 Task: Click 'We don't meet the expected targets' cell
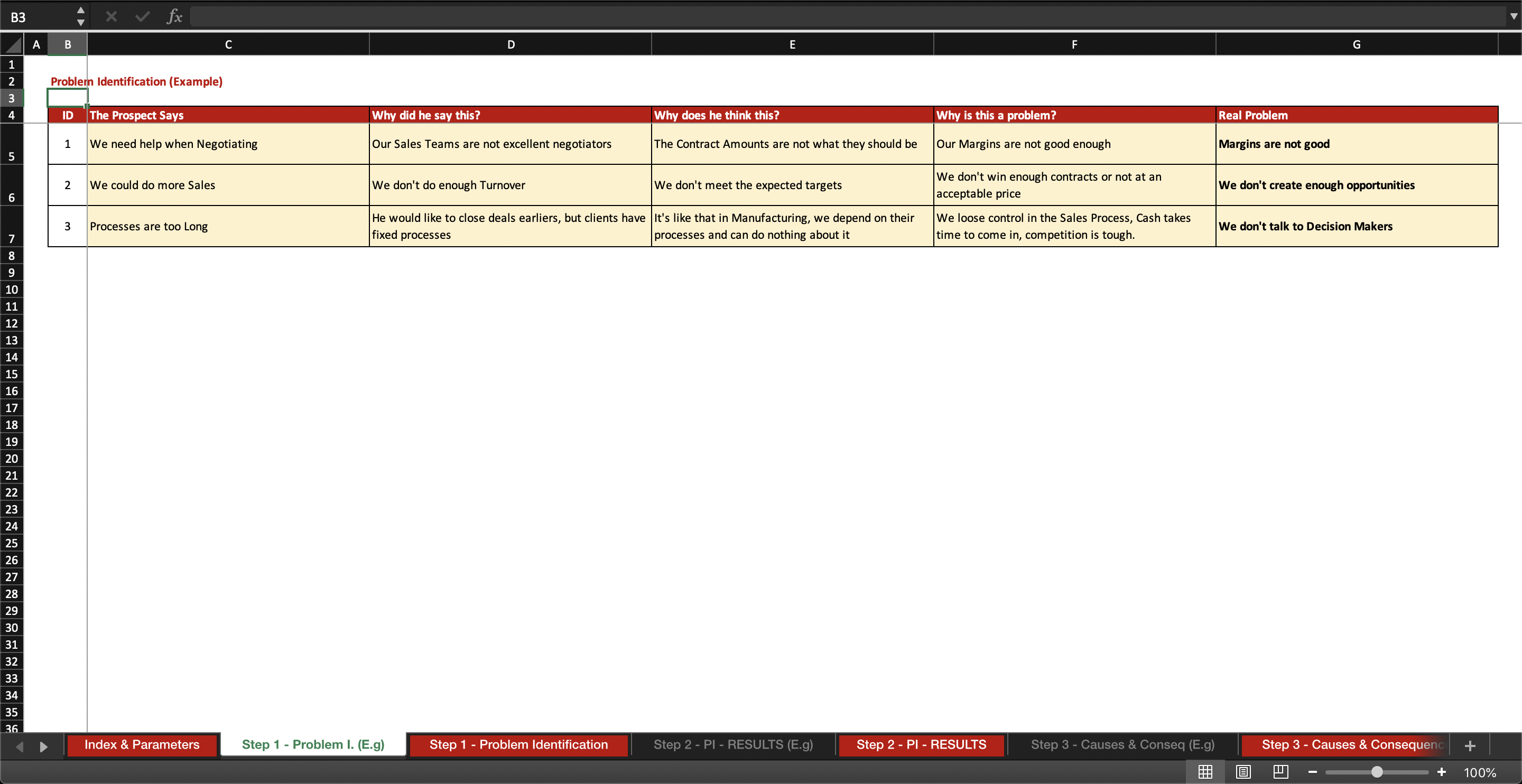coord(792,185)
